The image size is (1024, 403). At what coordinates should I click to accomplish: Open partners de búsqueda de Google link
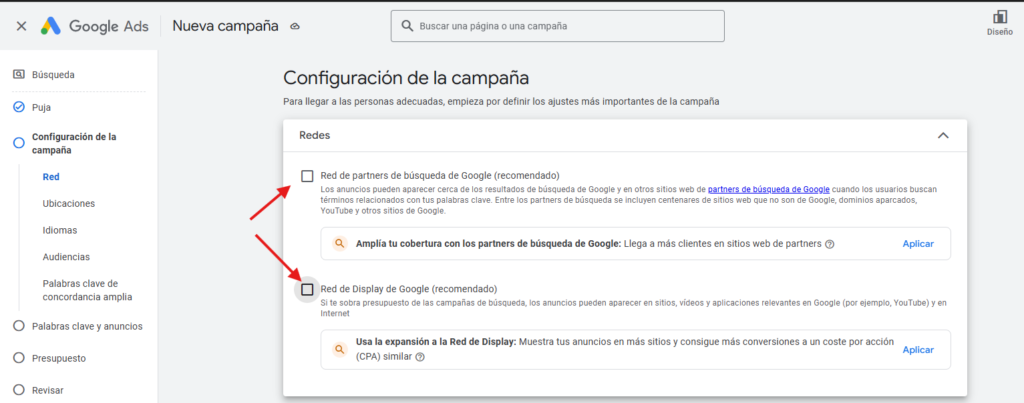pyautogui.click(x=768, y=189)
